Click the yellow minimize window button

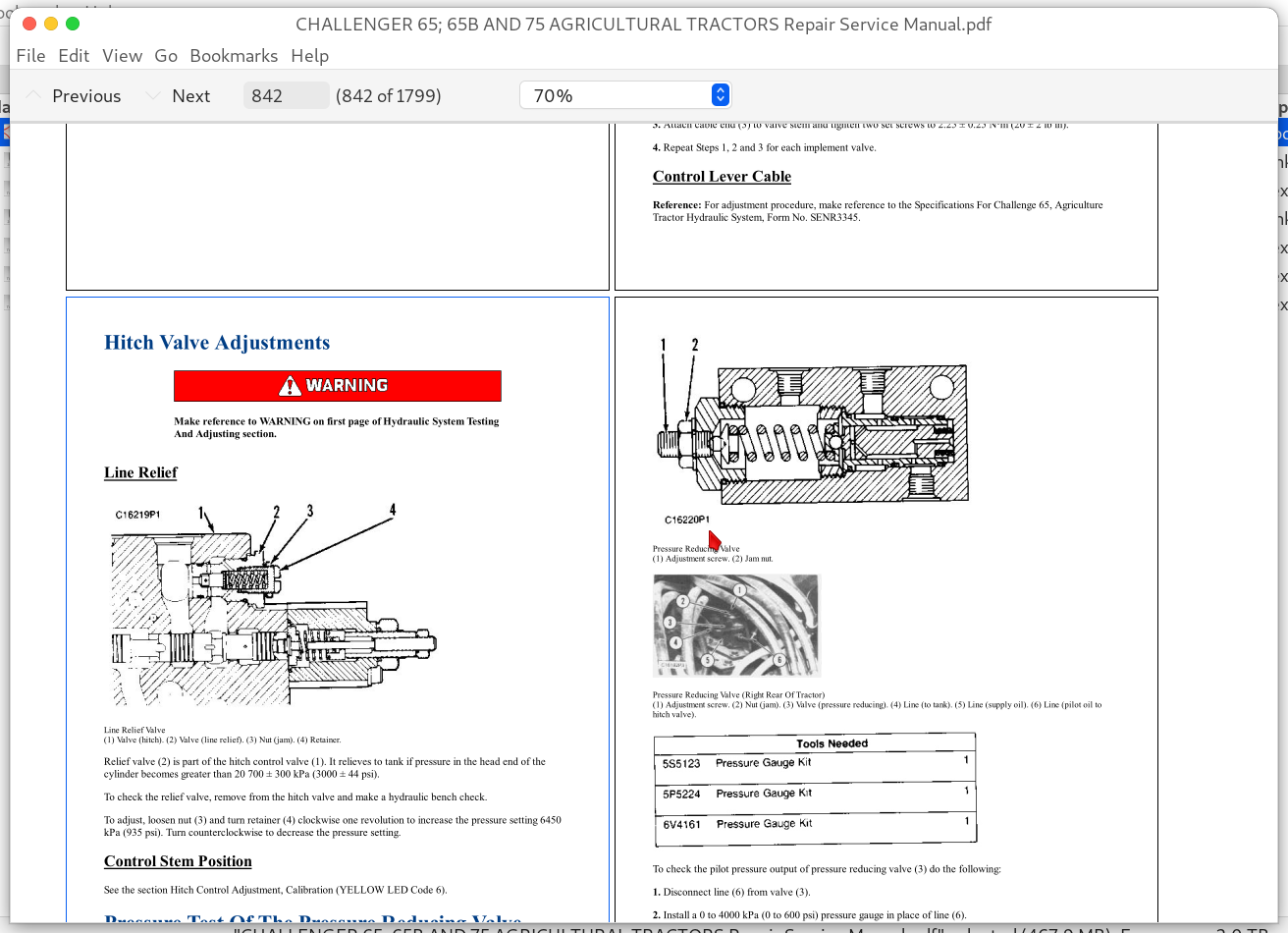pyautogui.click(x=51, y=24)
